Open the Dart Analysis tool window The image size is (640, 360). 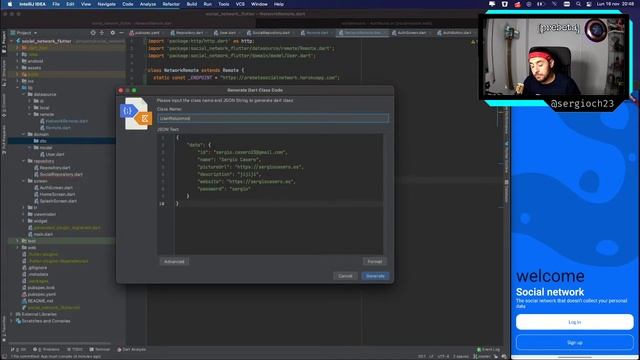pos(132,349)
